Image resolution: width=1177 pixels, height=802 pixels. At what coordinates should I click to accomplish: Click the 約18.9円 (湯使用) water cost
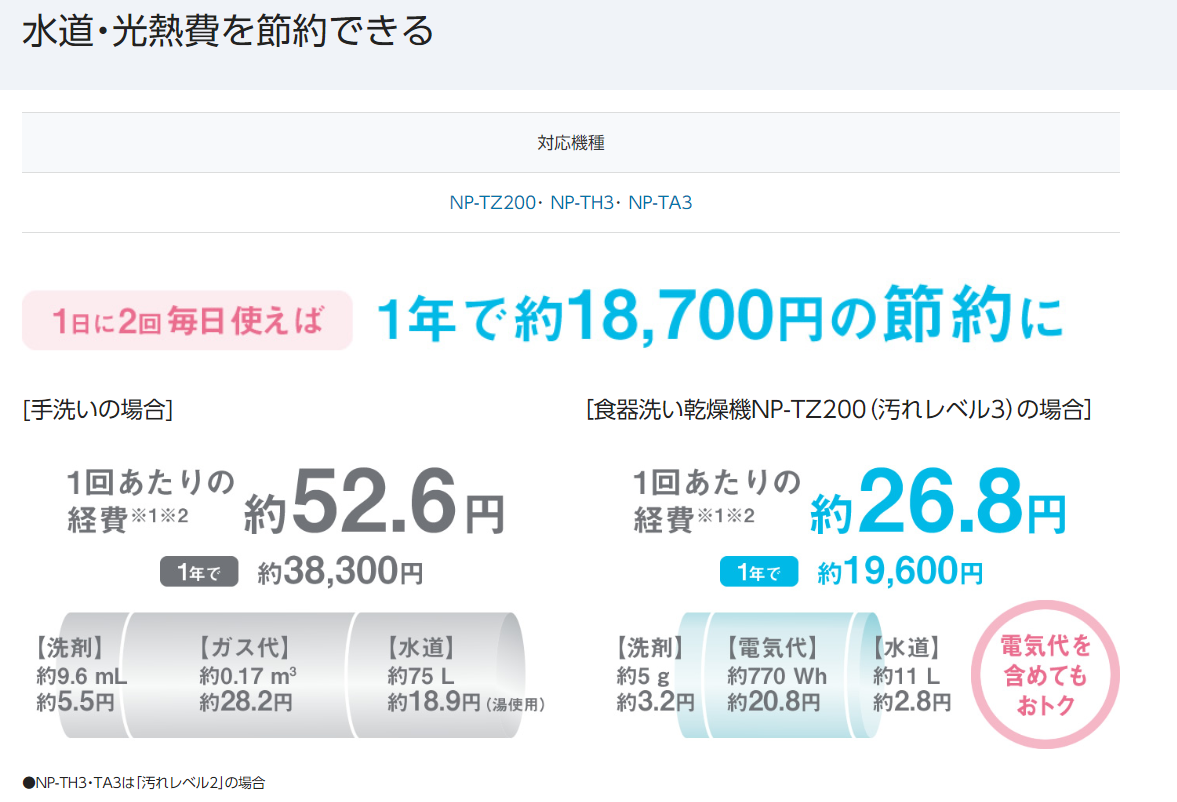click(x=466, y=702)
